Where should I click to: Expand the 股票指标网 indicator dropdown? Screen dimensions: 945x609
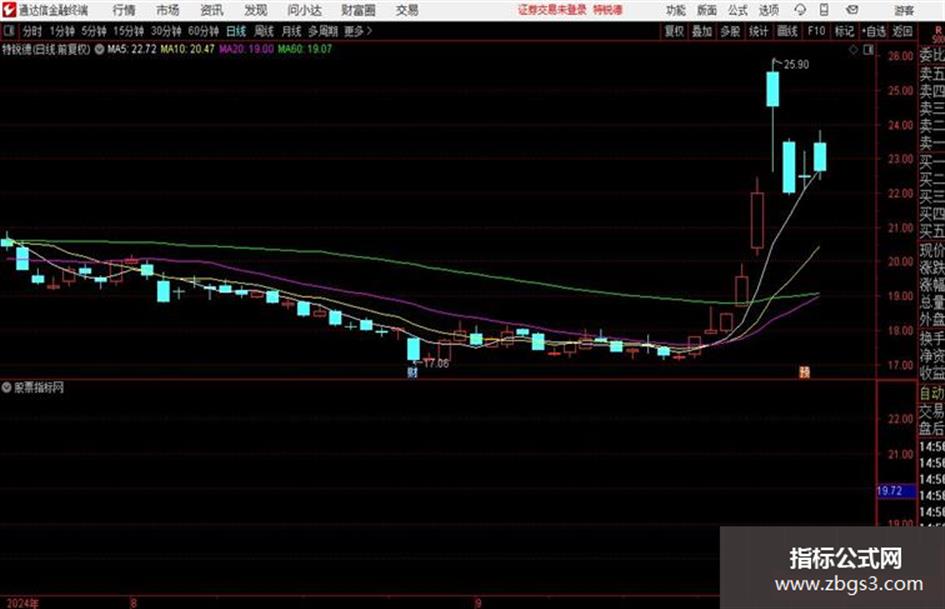point(7,387)
